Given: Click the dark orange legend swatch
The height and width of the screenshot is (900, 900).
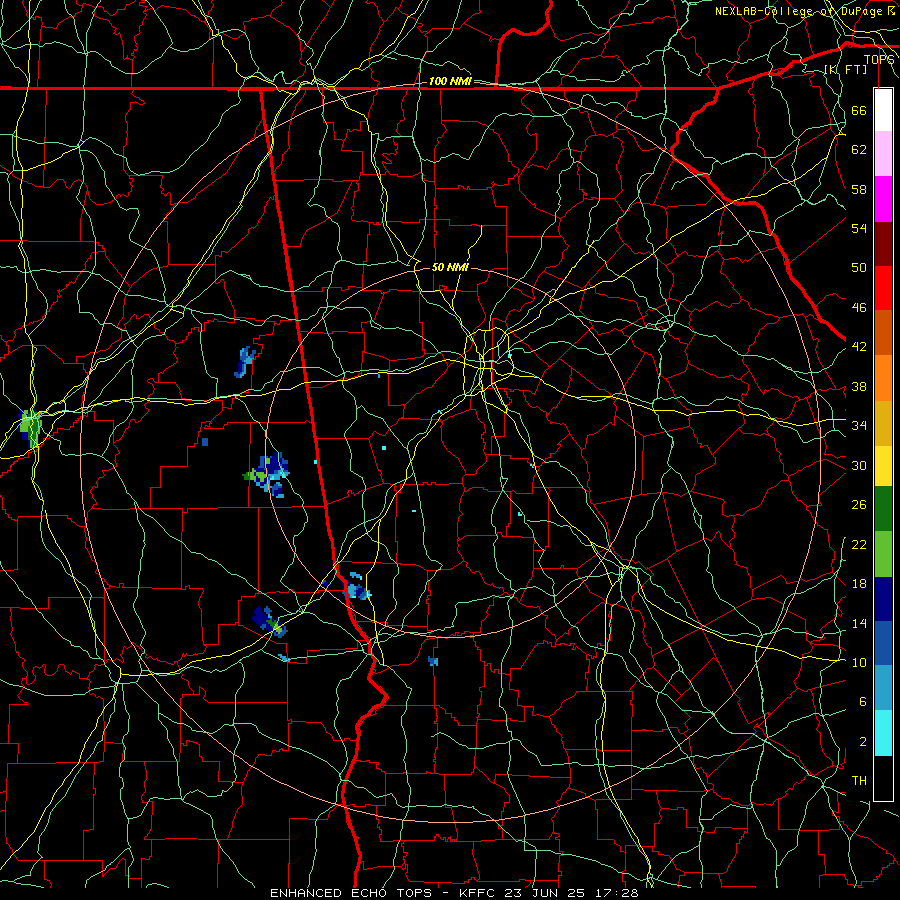Looking at the screenshot, I should click(x=883, y=333).
